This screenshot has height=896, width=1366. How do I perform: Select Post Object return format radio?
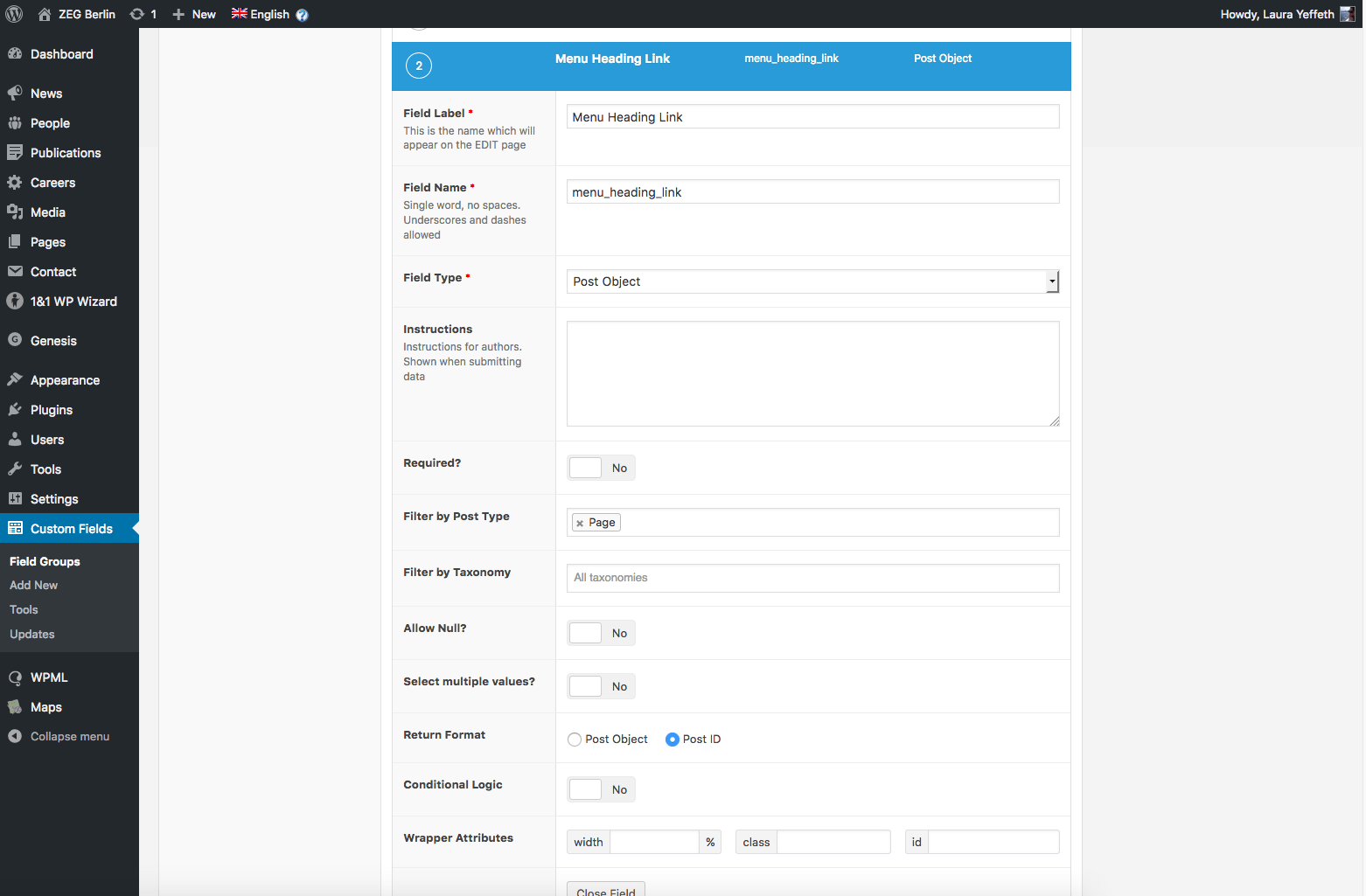pyautogui.click(x=575, y=740)
